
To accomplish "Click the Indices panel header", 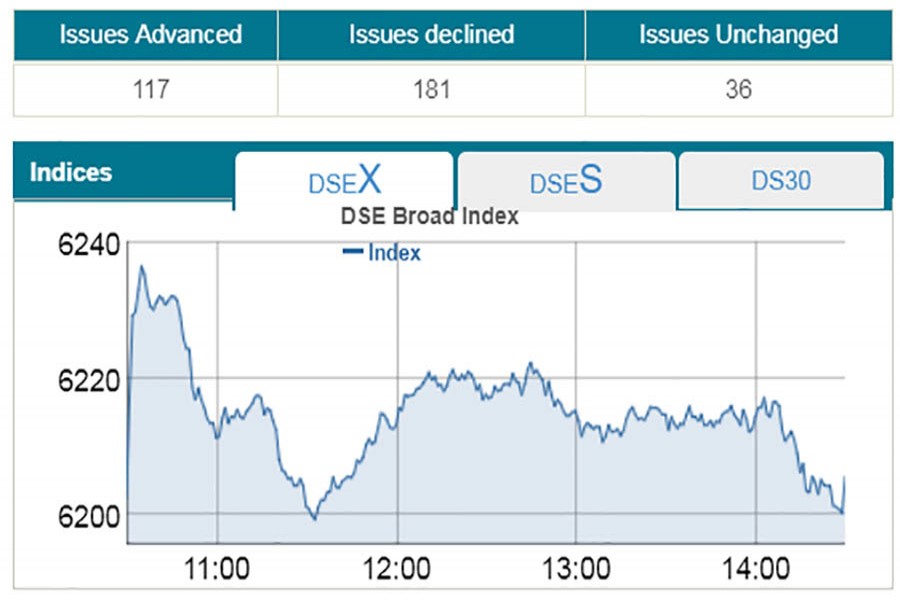I will (71, 172).
